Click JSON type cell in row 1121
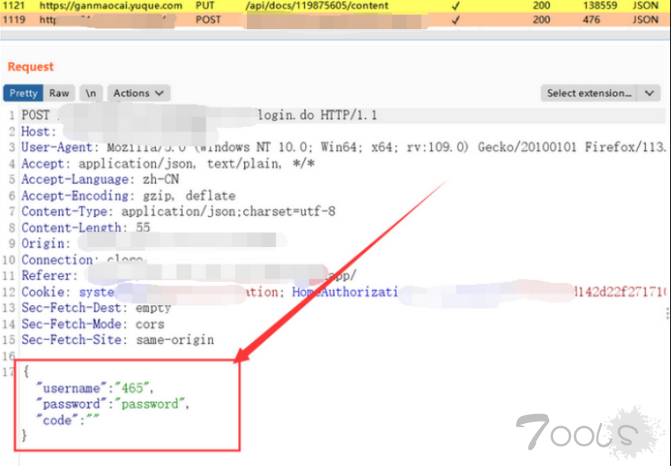 tap(645, 6)
